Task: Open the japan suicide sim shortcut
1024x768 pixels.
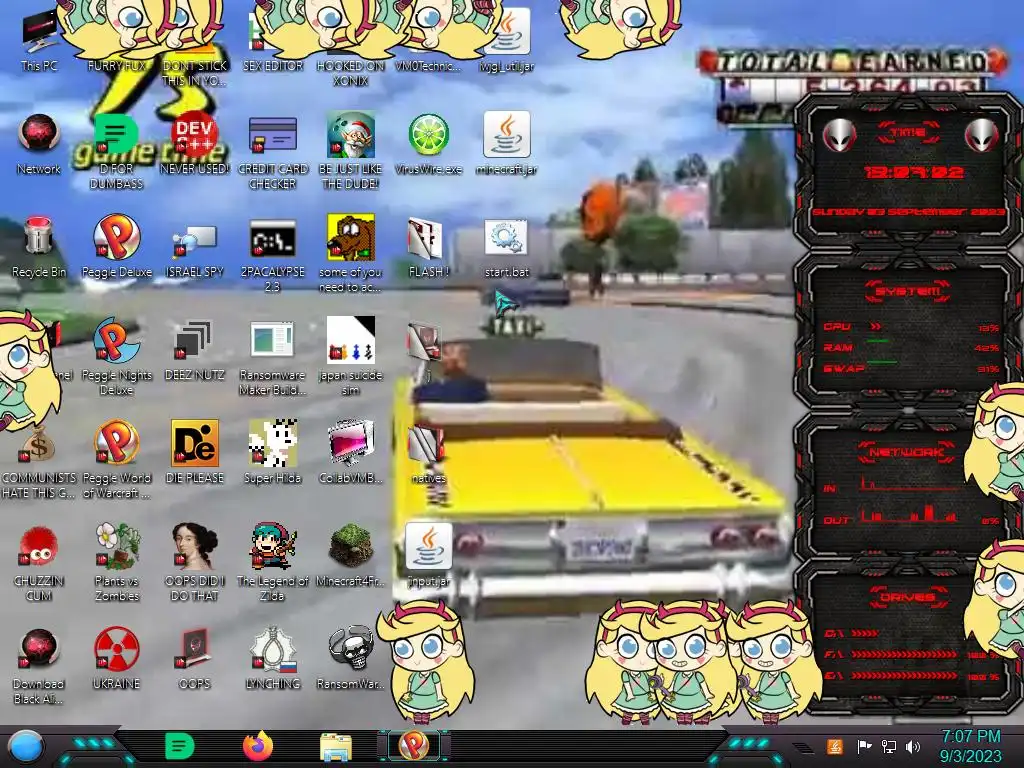Action: click(351, 357)
